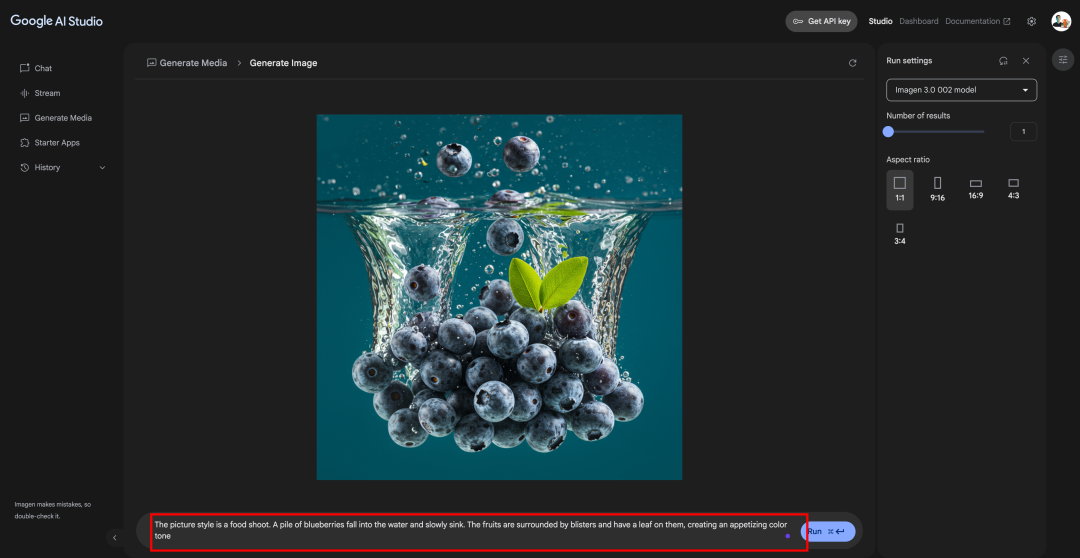
Task: Click the Get API key button
Action: coord(821,21)
